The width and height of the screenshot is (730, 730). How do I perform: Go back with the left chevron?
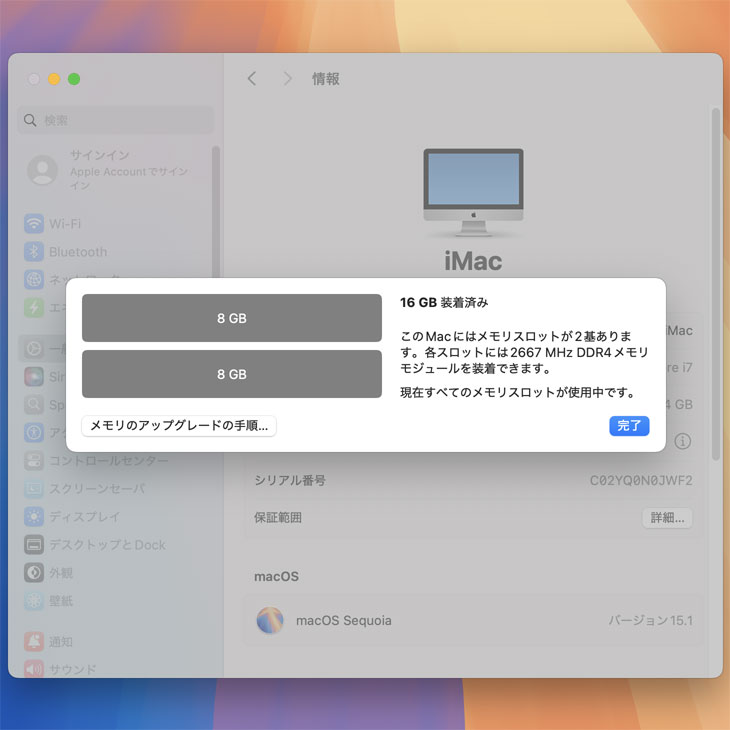[x=252, y=79]
